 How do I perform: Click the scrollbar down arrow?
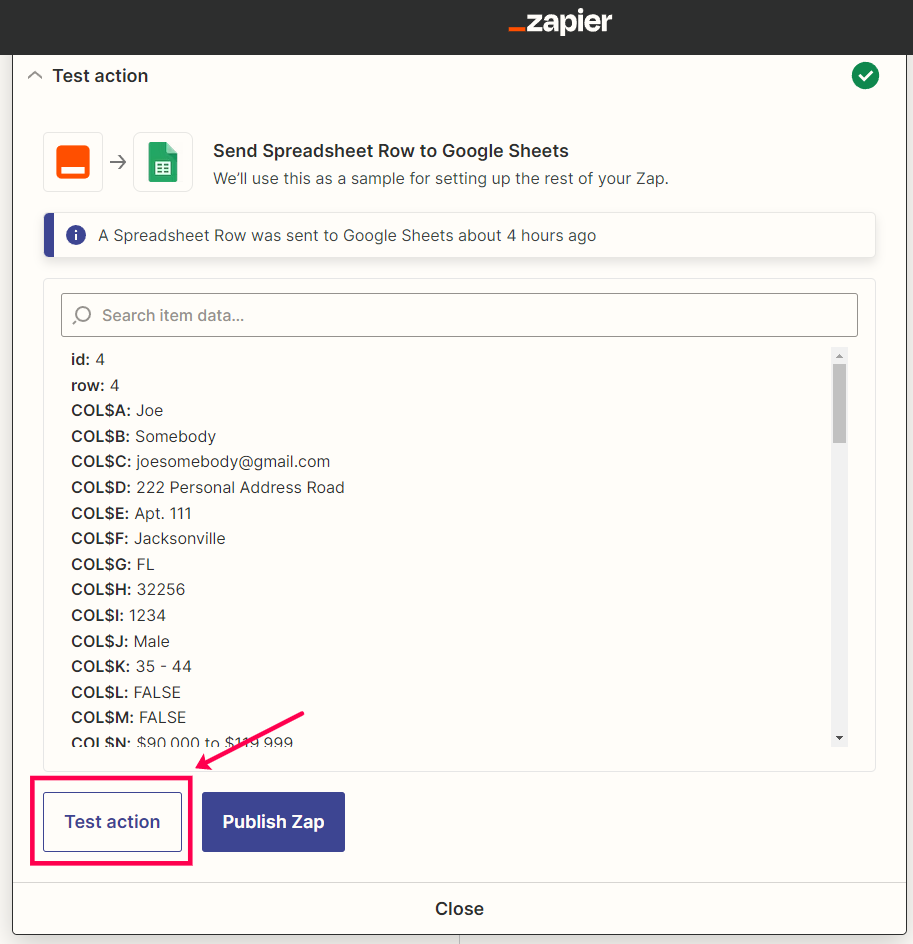tap(839, 738)
